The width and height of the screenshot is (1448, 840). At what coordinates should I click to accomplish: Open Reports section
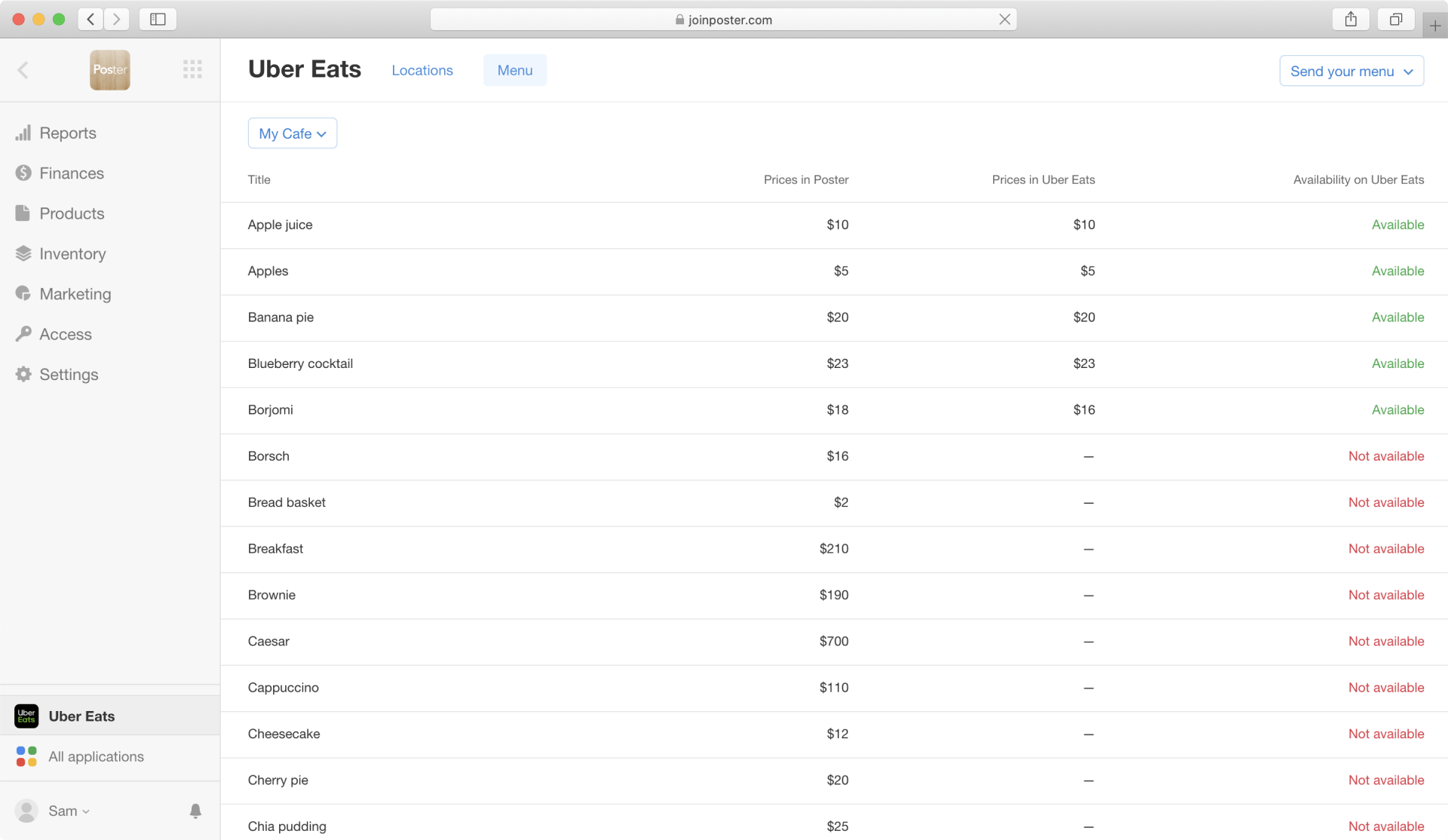[68, 133]
